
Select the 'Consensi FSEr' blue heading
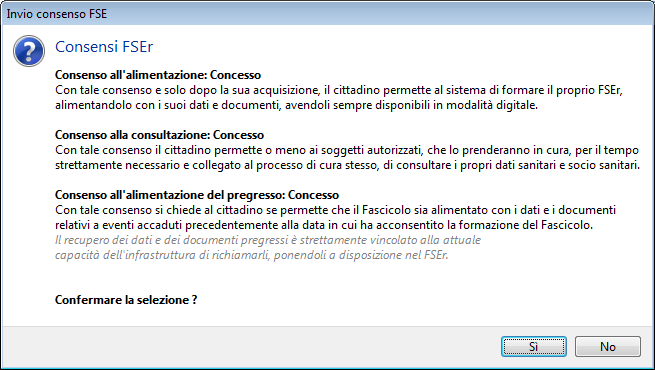click(104, 47)
